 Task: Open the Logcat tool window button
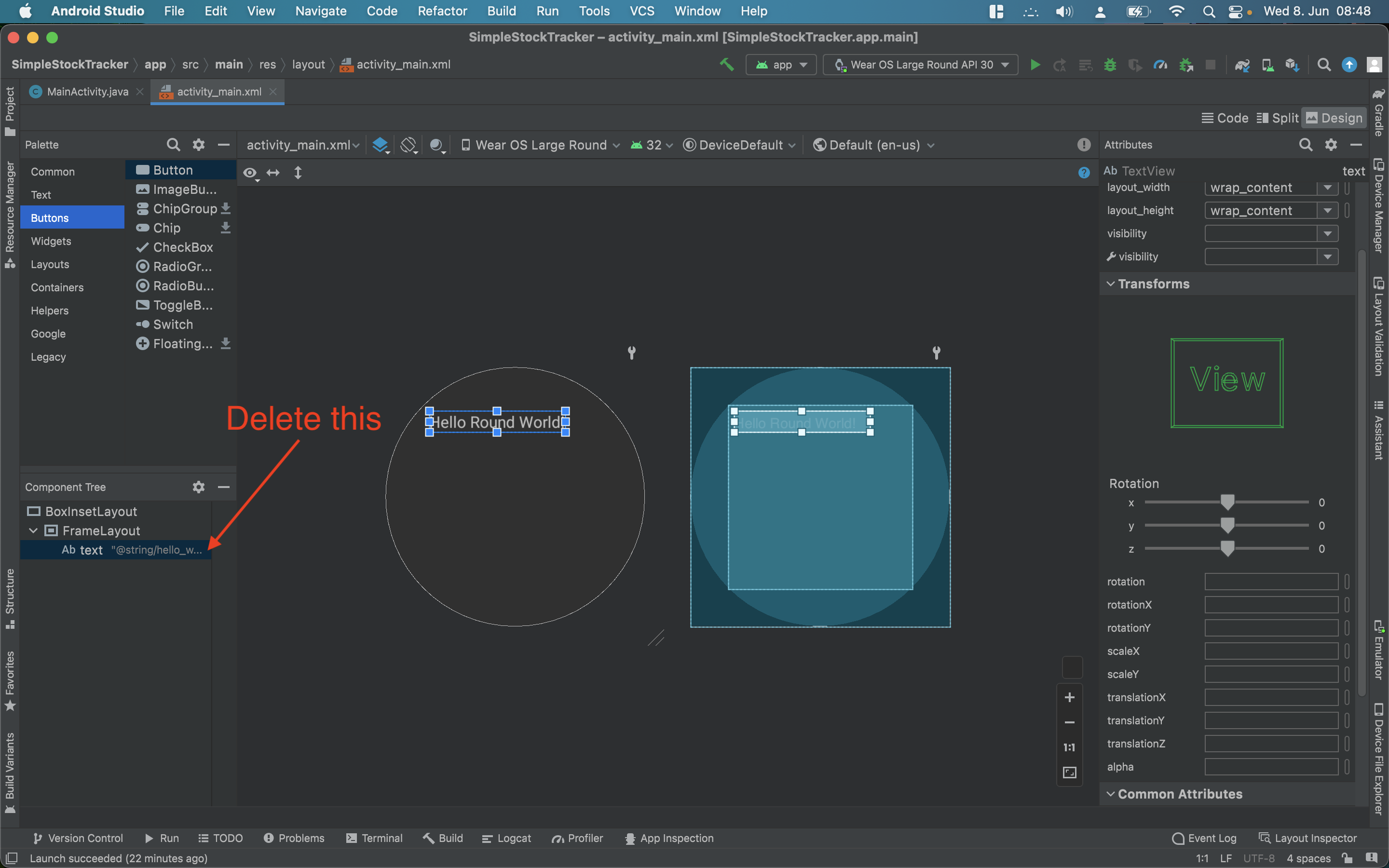click(x=507, y=838)
